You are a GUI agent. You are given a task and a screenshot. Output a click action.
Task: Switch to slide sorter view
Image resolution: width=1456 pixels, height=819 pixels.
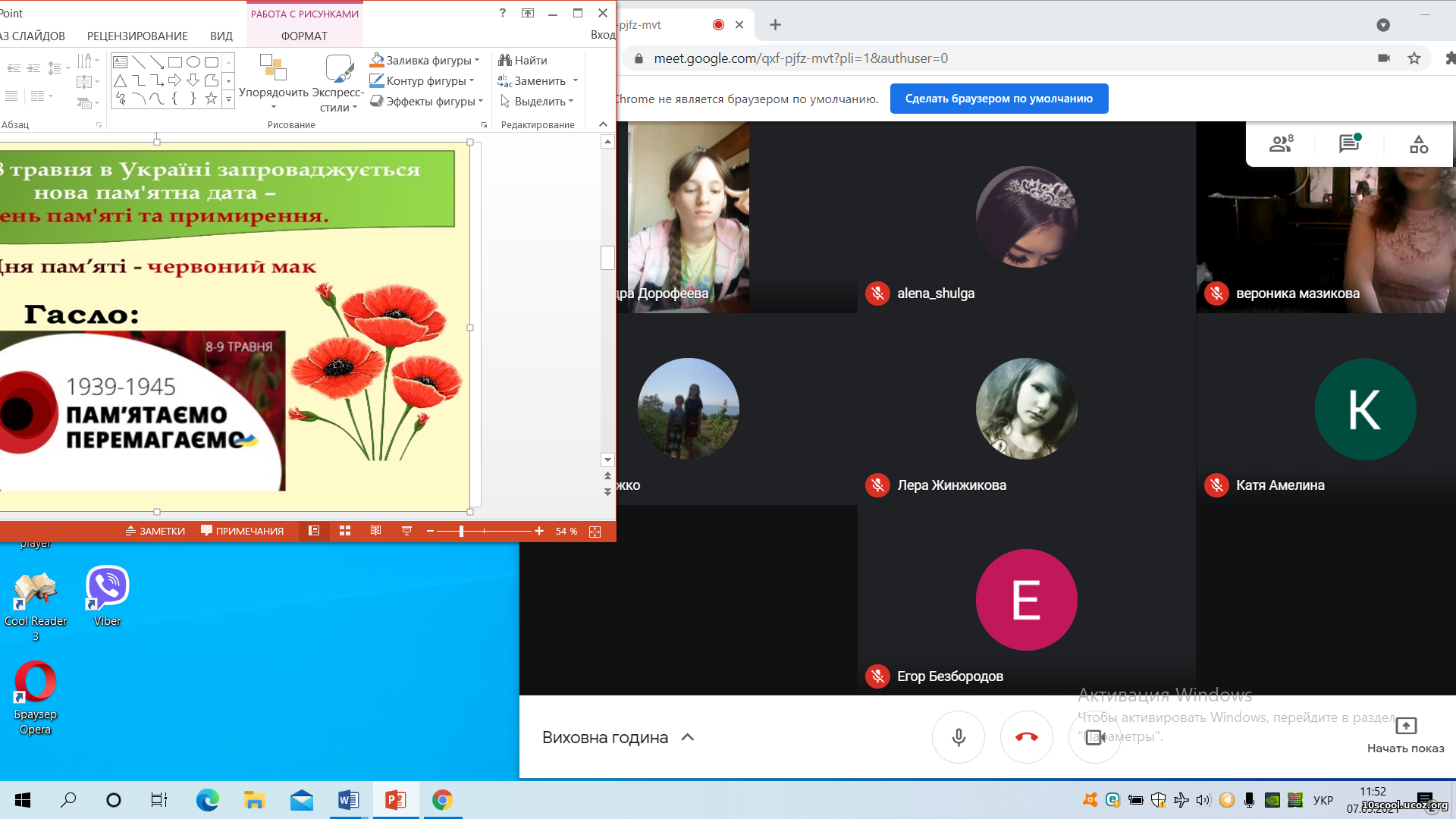[345, 531]
